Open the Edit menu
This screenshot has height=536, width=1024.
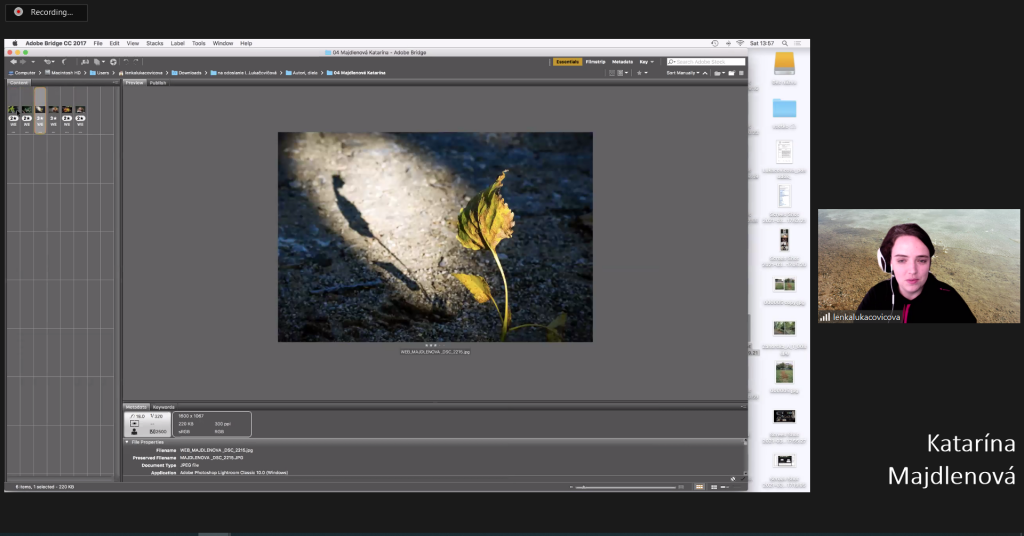coord(114,43)
